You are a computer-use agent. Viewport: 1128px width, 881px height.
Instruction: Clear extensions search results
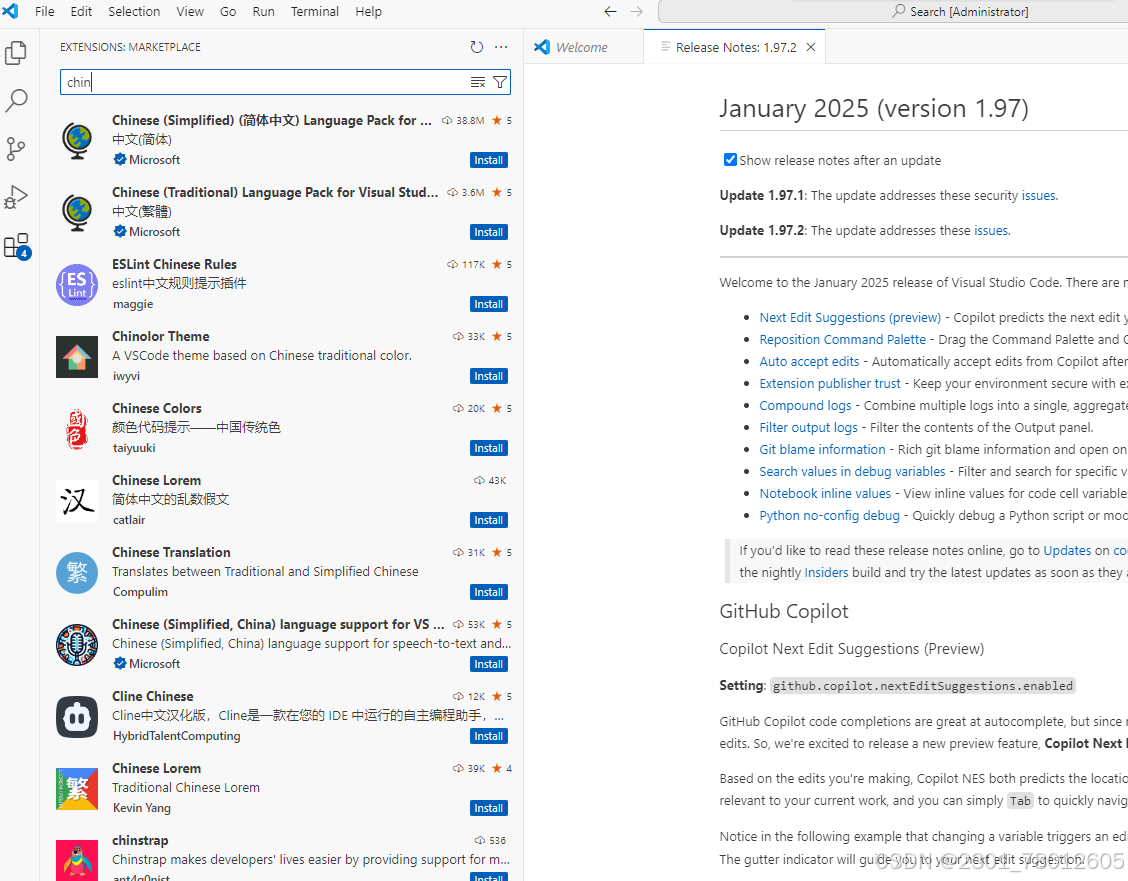478,82
